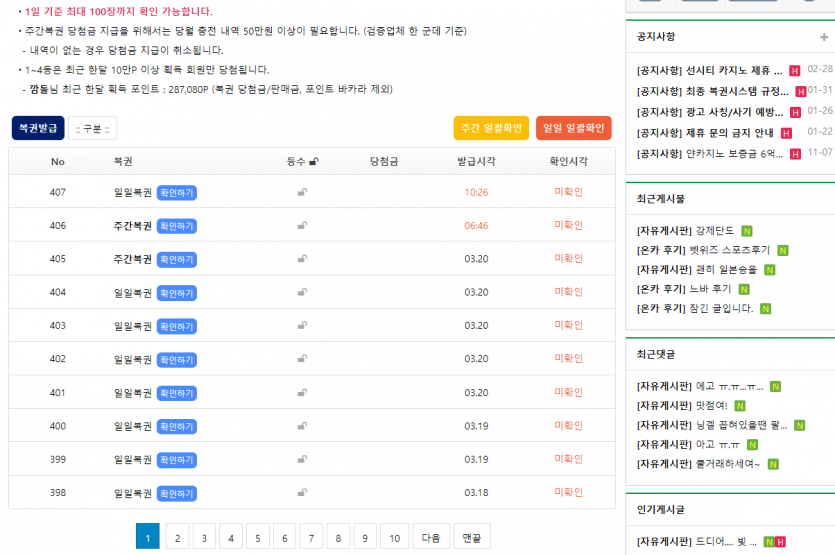Screen dimensions: 835x555
Task: Click the lock icon in the 등수 column header
Action: pos(314,161)
